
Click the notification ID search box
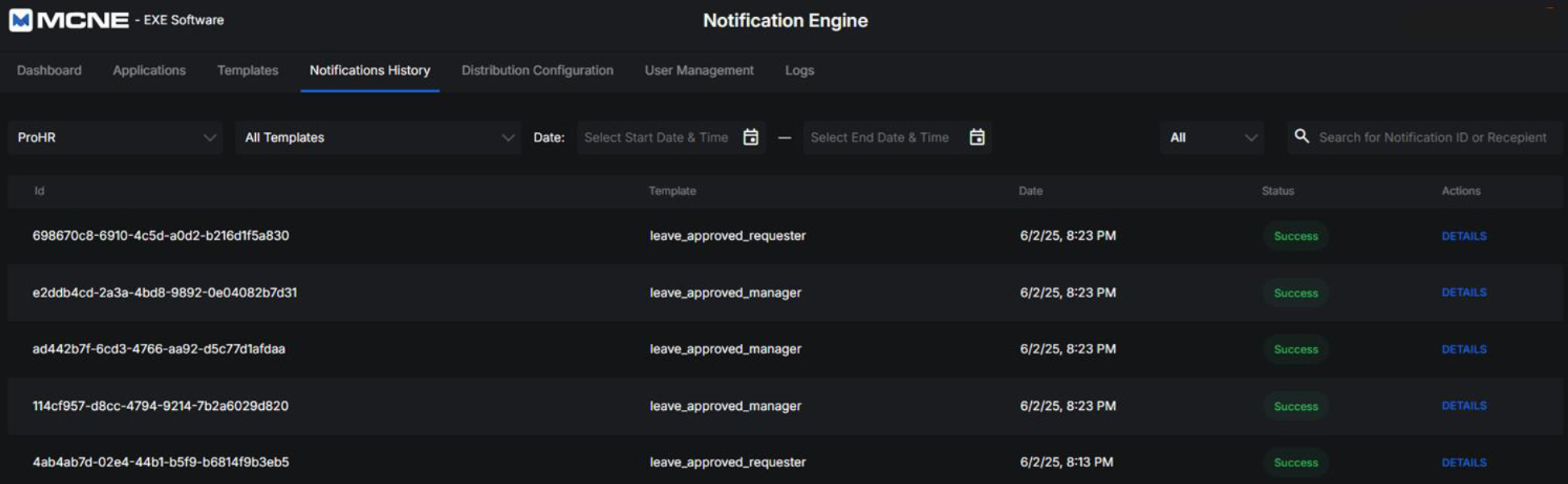pyautogui.click(x=1432, y=138)
